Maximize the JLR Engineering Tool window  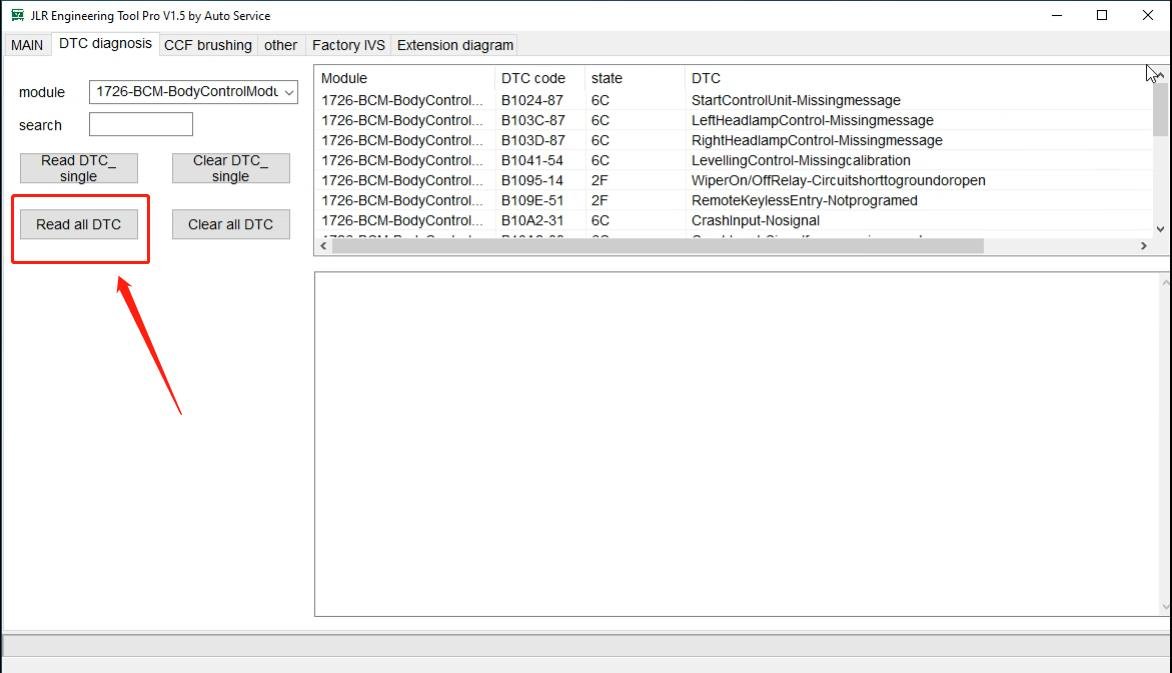pos(1102,15)
